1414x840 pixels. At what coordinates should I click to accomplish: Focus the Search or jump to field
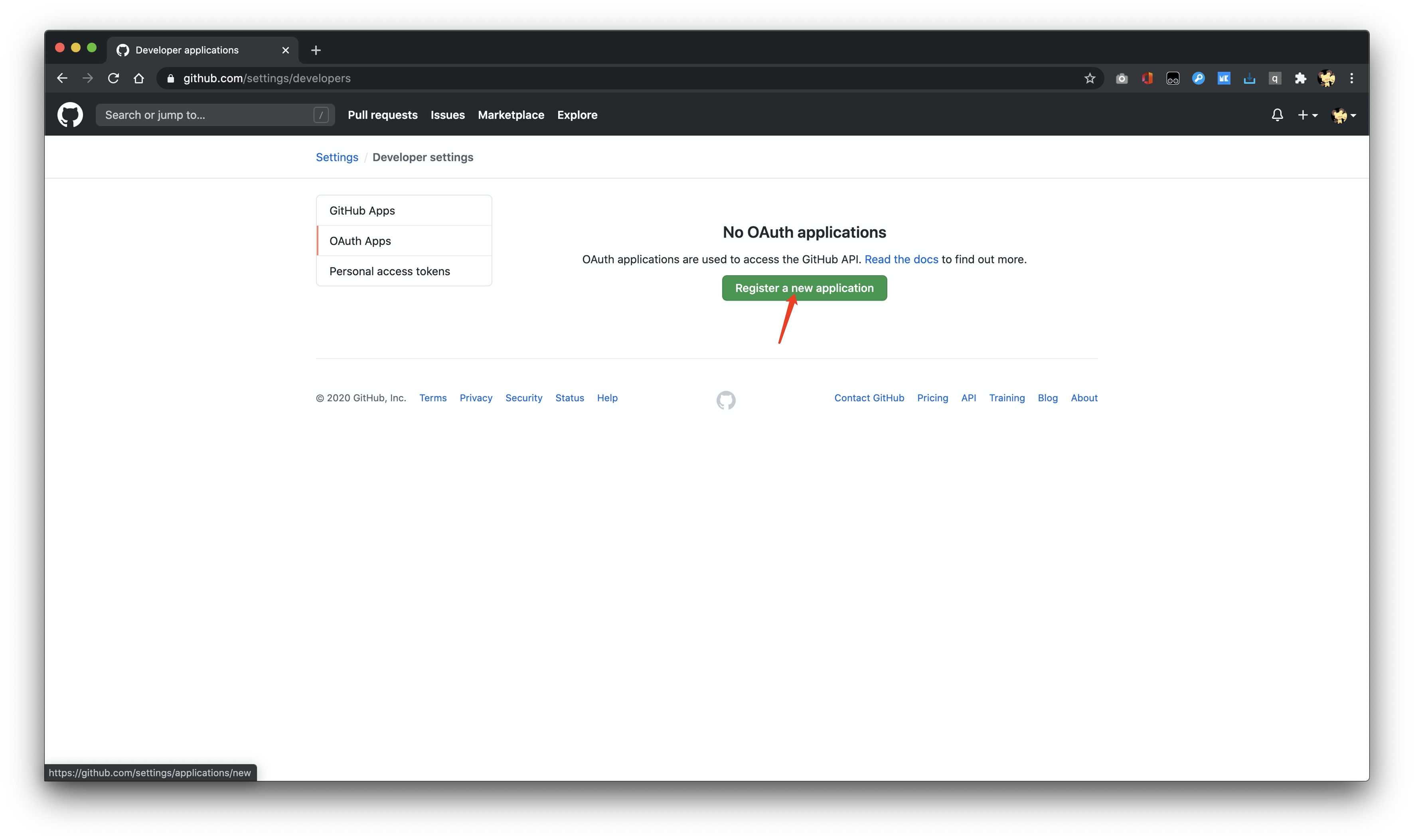pos(215,115)
